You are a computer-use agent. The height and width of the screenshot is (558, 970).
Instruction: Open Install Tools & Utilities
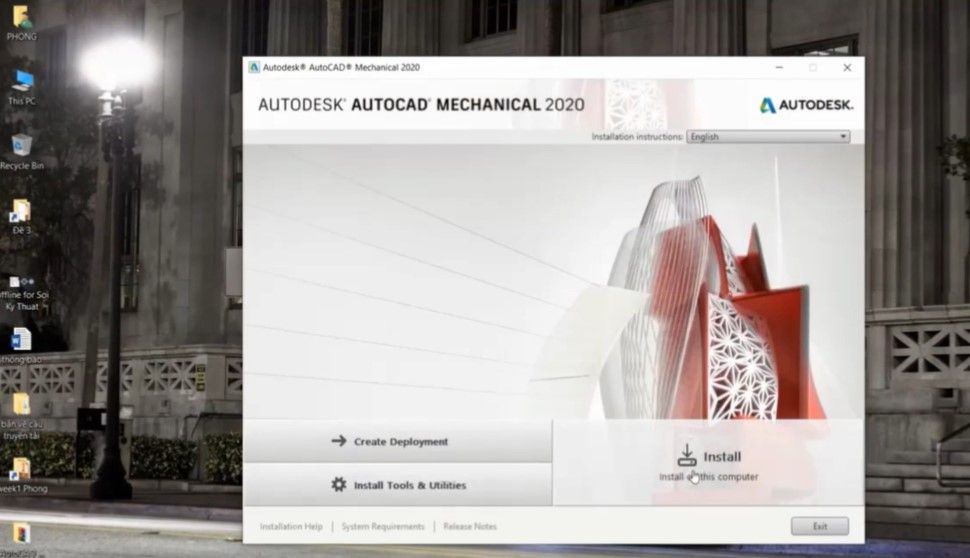[x=397, y=484]
